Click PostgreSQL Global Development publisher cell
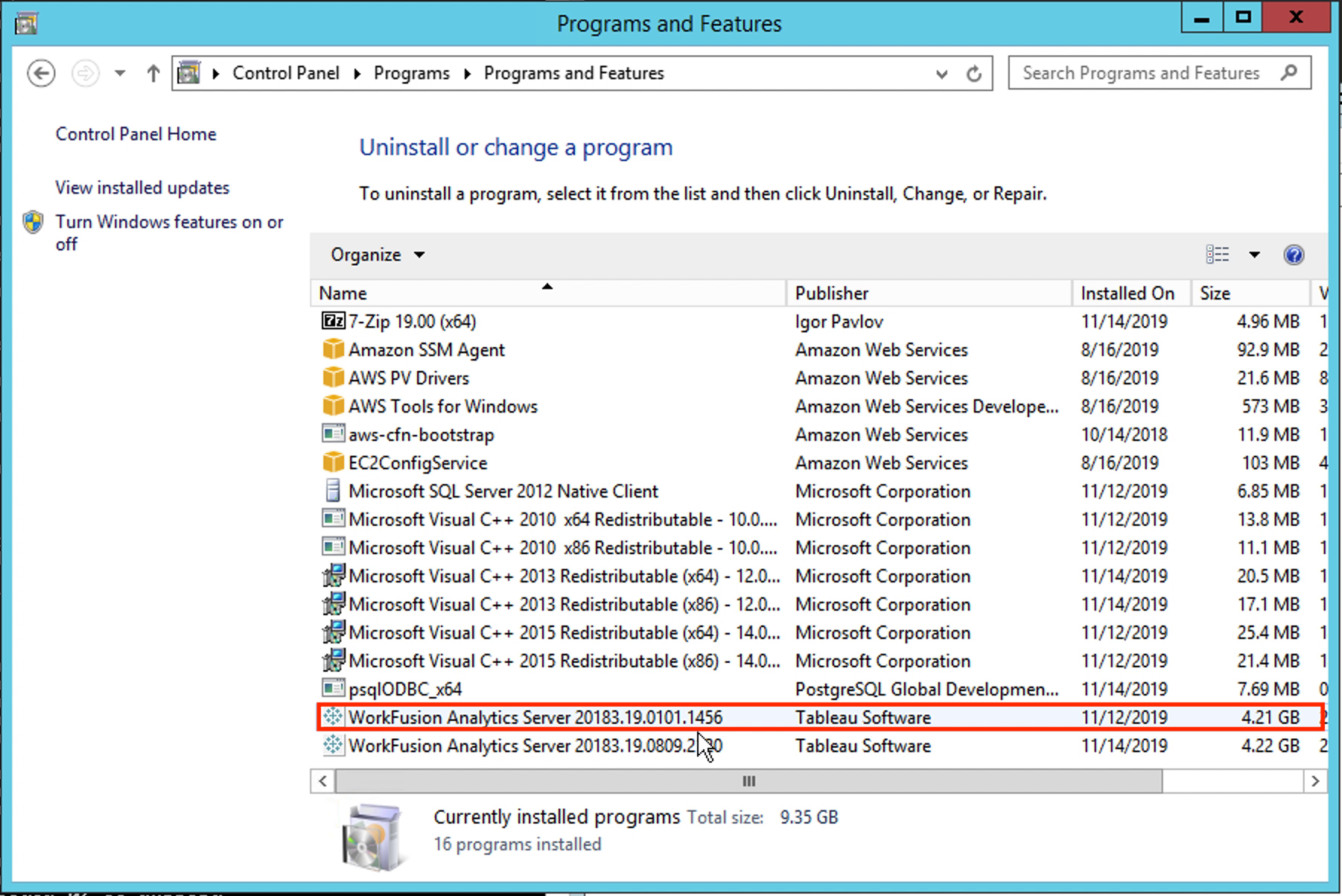This screenshot has height=896, width=1342. coord(926,690)
